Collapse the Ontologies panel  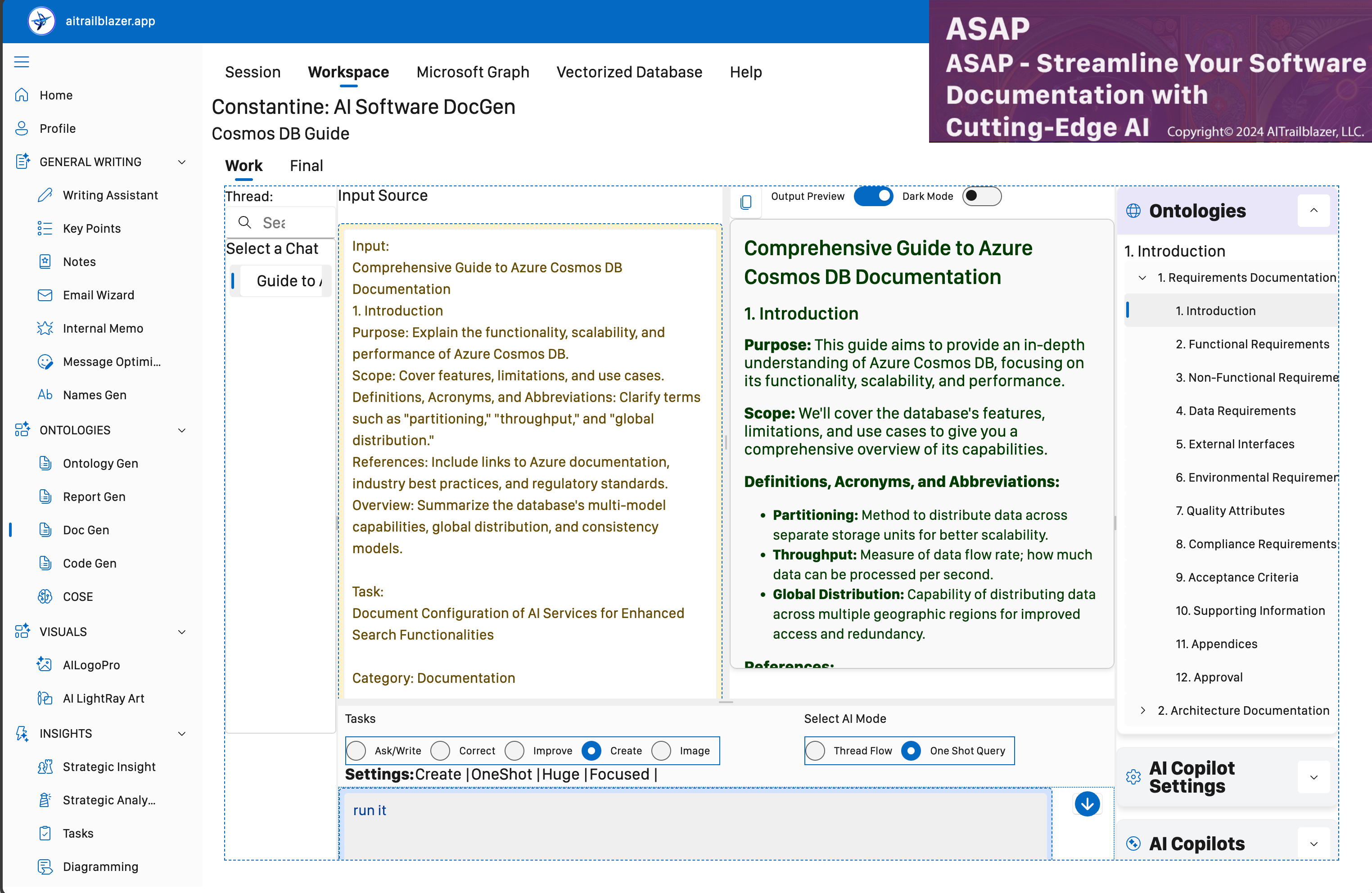coord(1313,211)
